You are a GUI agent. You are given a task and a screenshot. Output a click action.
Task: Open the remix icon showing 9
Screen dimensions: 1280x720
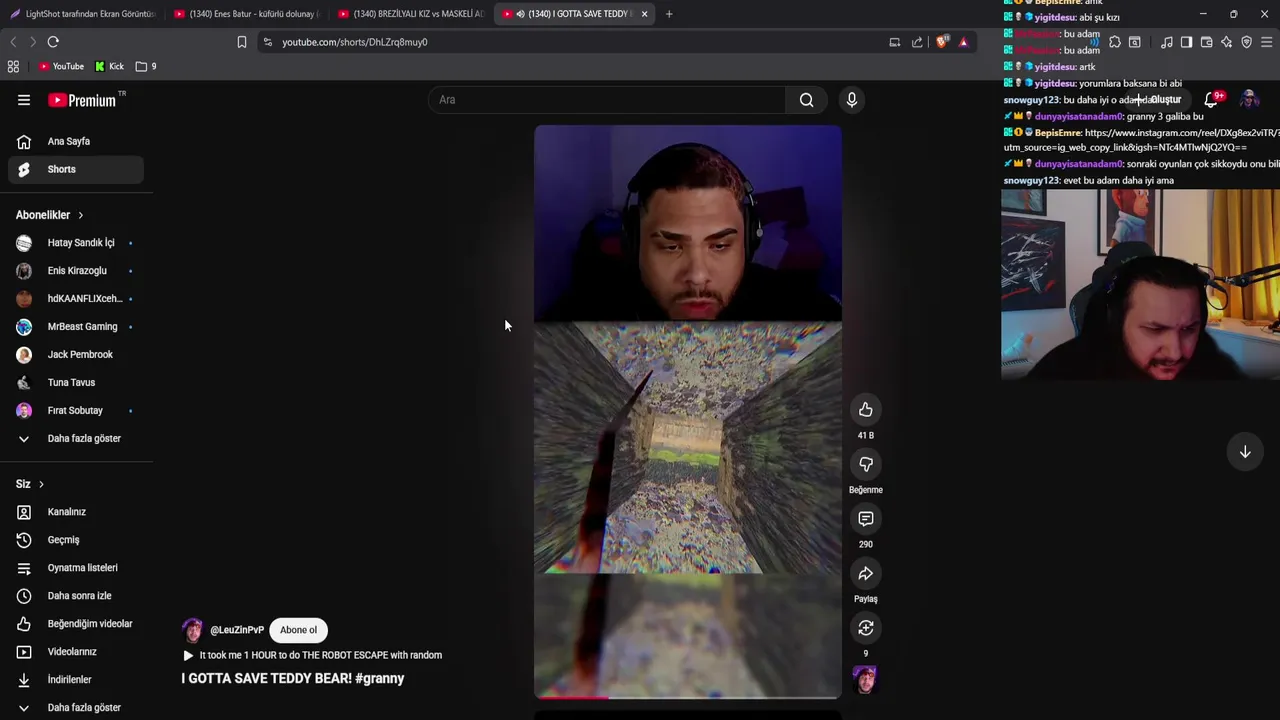point(866,628)
